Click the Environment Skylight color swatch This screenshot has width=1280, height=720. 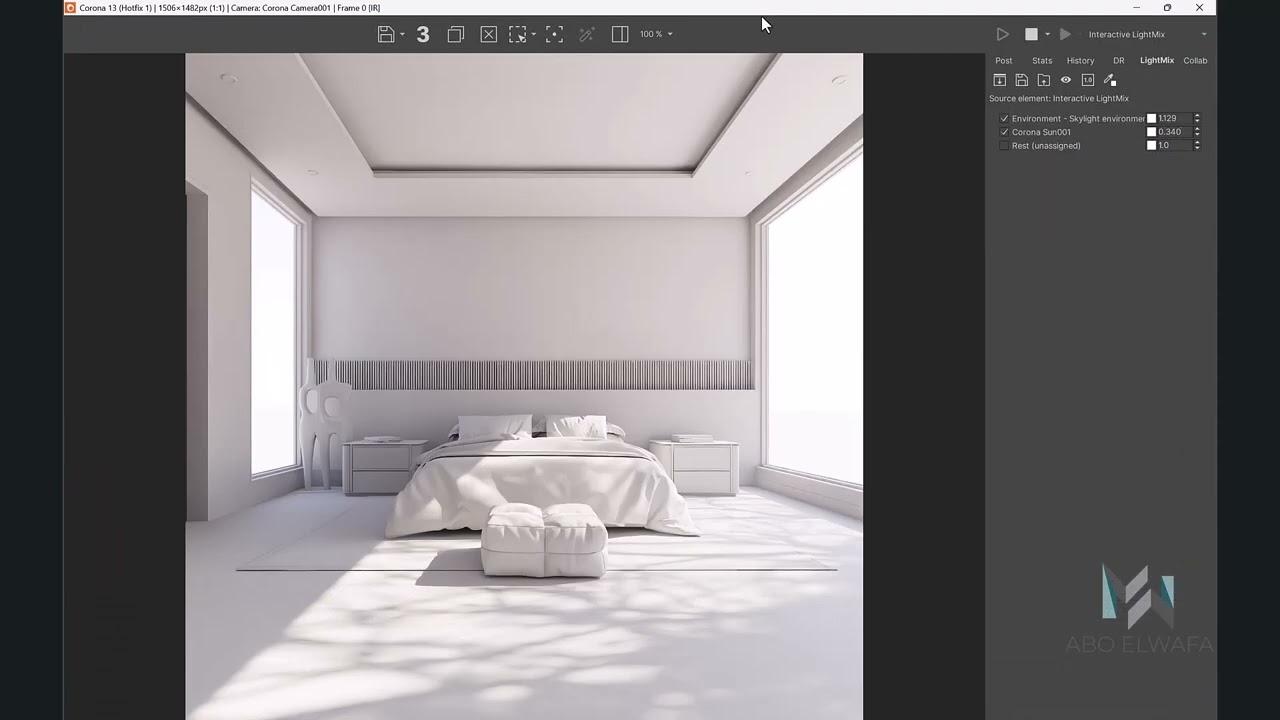tap(1151, 118)
